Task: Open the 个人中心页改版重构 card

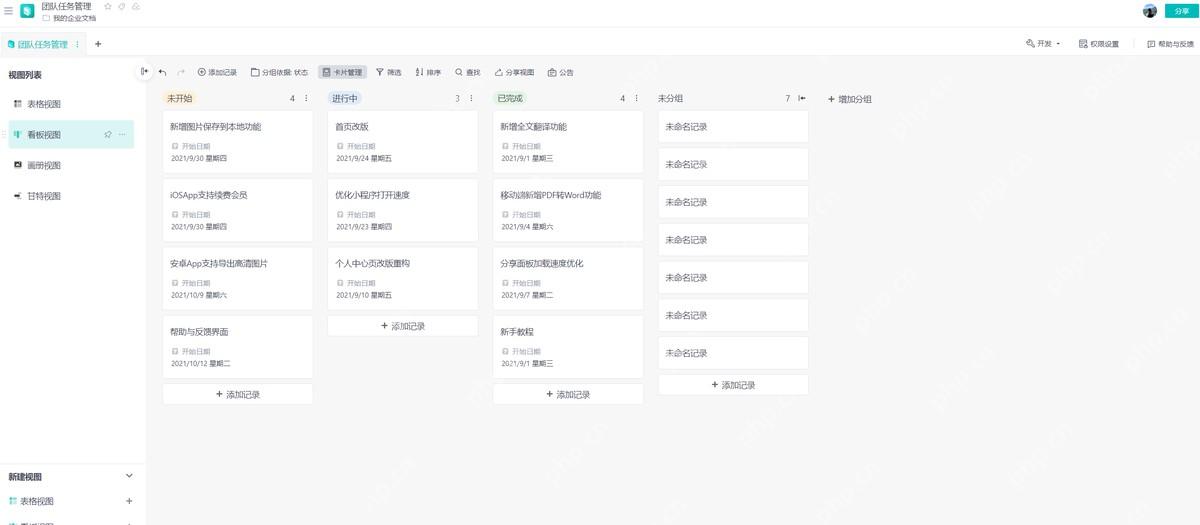Action: click(x=403, y=278)
